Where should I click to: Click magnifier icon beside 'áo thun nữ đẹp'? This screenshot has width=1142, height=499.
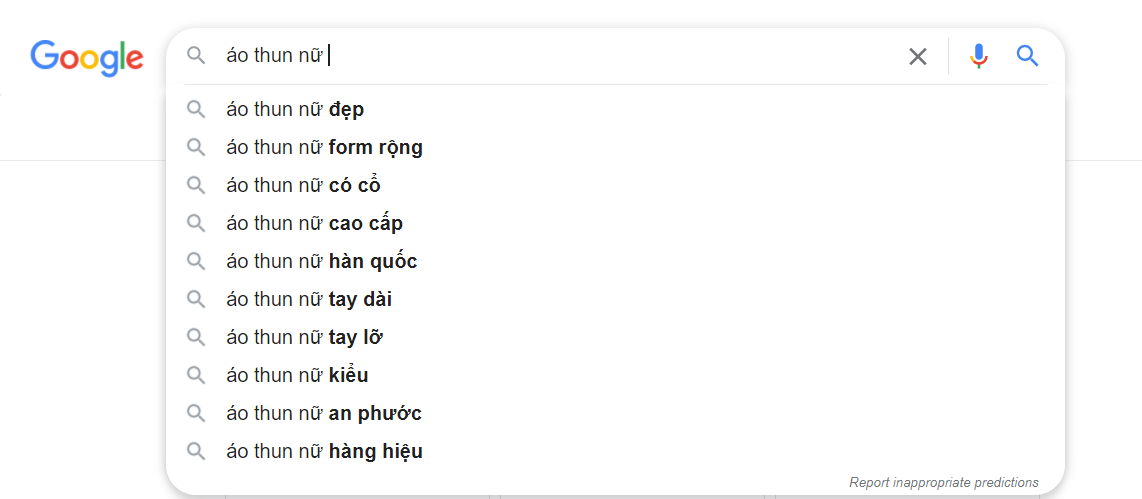[x=196, y=109]
